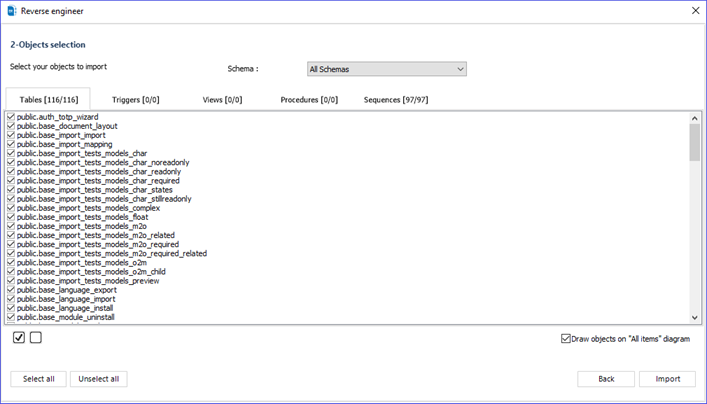Click the Import button
Image resolution: width=707 pixels, height=404 pixels.
[667, 379]
